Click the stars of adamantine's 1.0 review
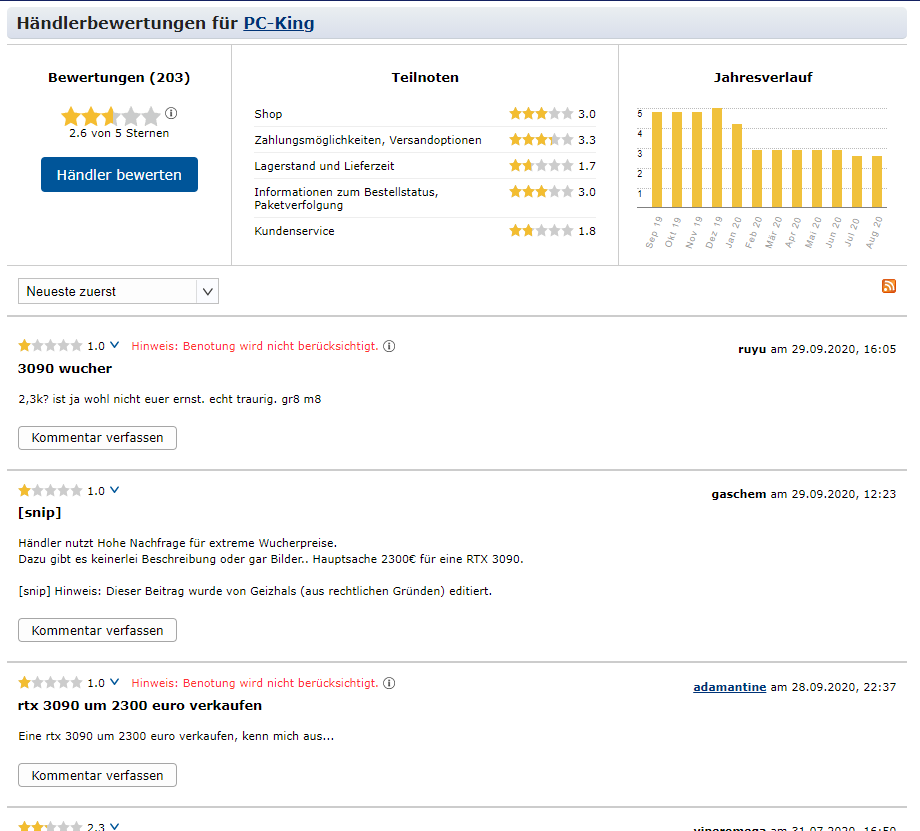 click(50, 682)
